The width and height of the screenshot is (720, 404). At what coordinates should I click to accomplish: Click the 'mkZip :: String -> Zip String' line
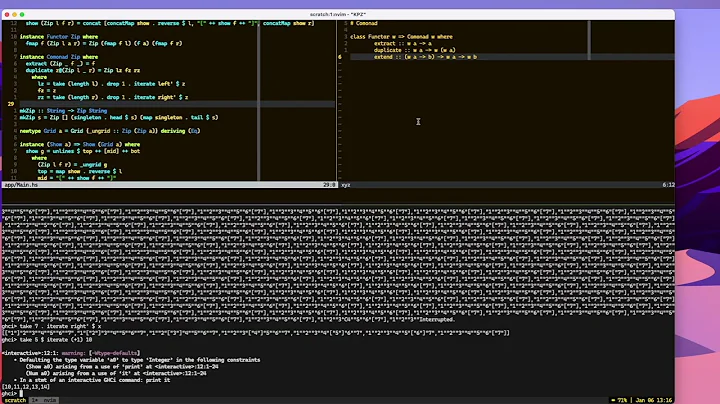[x=63, y=111]
